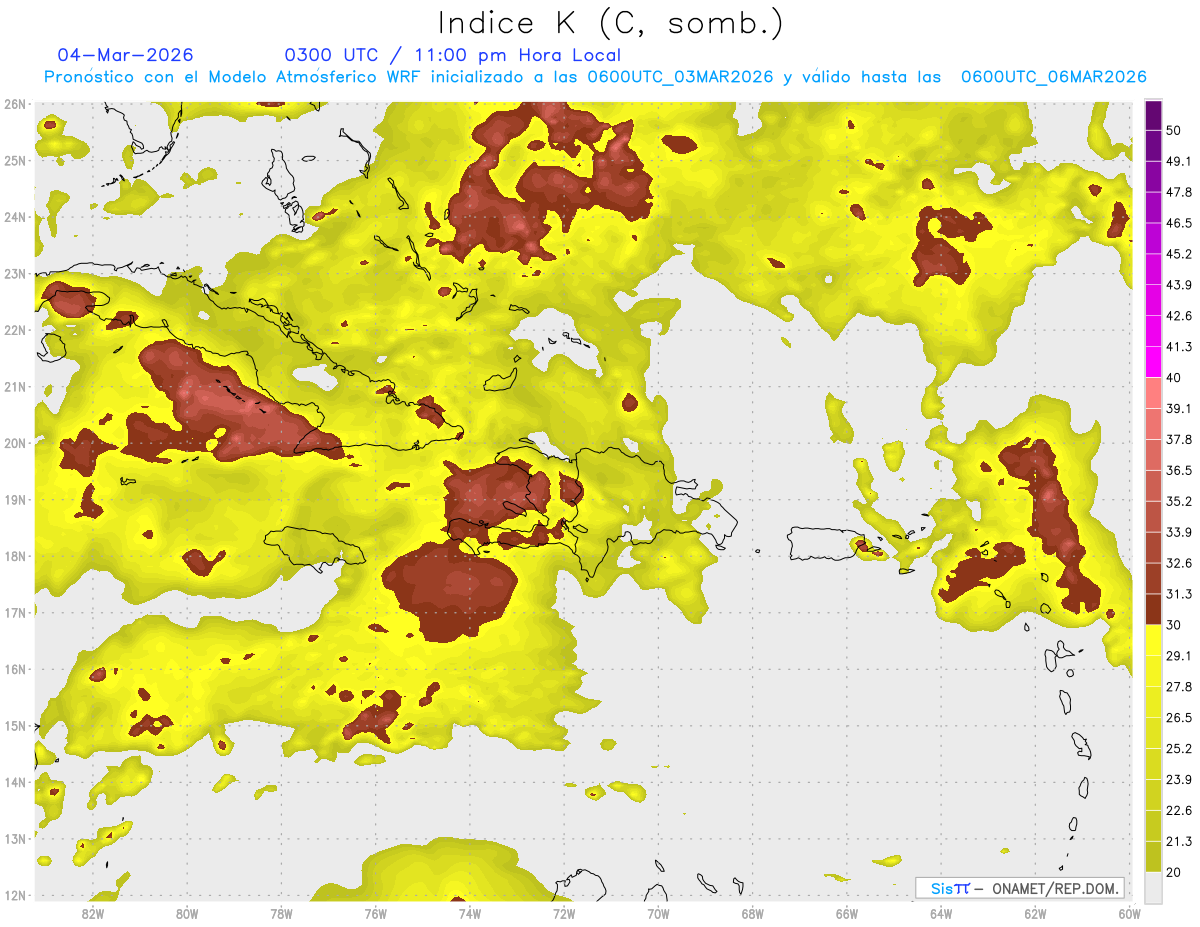Click the "13N" latitude label
Screen dimensions: 1200x927
point(15,839)
